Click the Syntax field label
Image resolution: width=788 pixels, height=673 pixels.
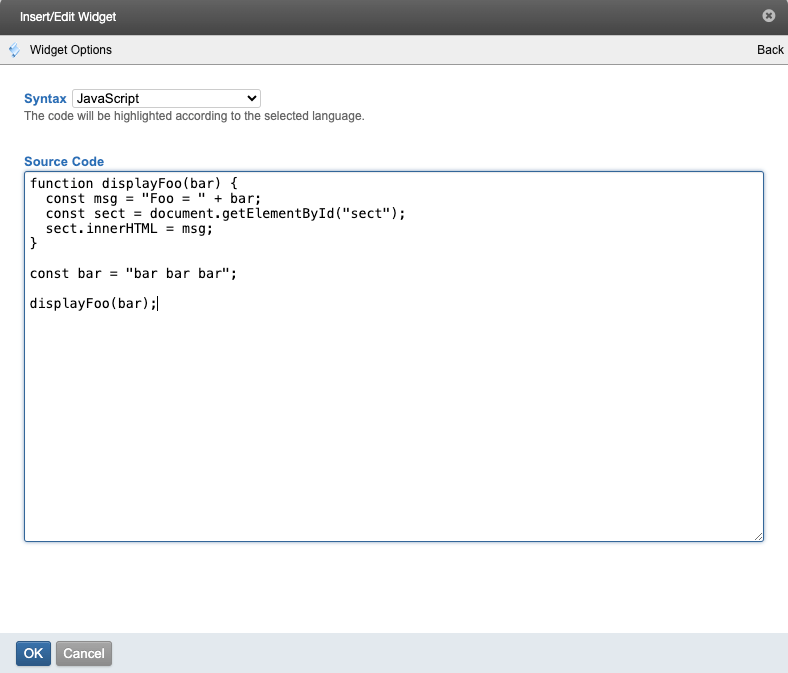coord(45,99)
